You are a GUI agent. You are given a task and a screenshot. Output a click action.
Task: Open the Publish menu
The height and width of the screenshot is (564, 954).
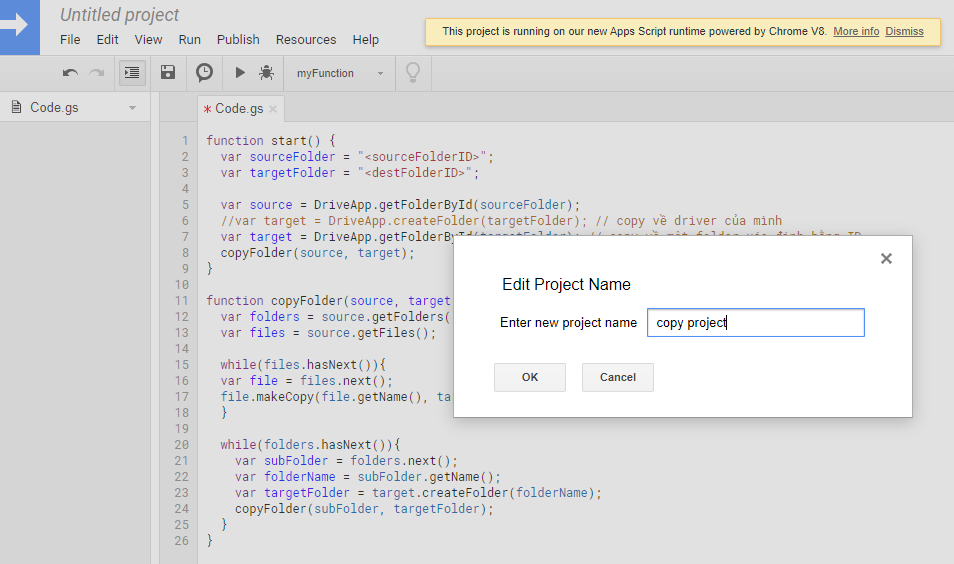pos(238,40)
